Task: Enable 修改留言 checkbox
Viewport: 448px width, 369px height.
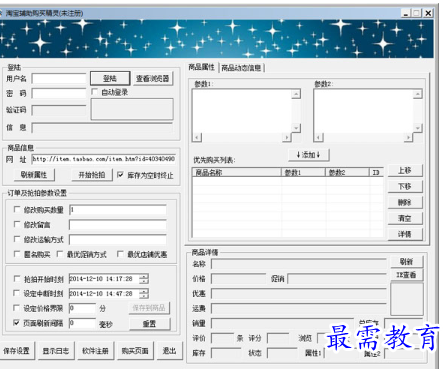Action: pos(16,224)
